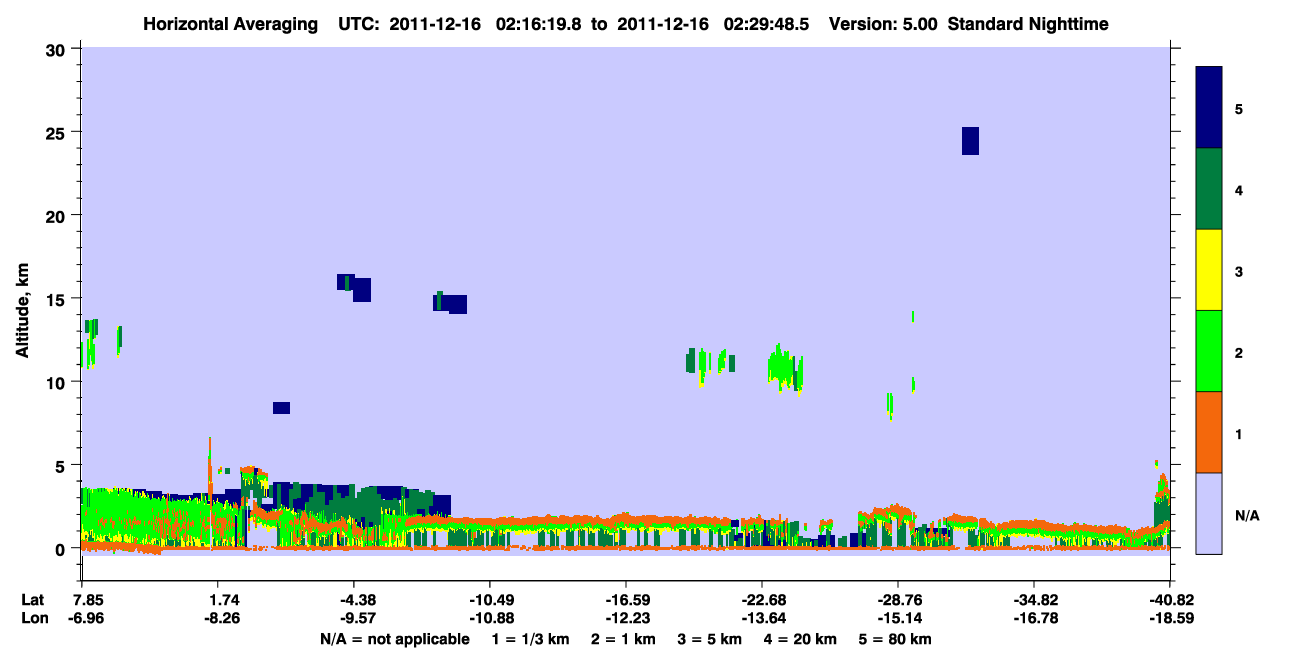Click longitude value -16.78
Screen dimensions: 1300x667
point(1033,618)
